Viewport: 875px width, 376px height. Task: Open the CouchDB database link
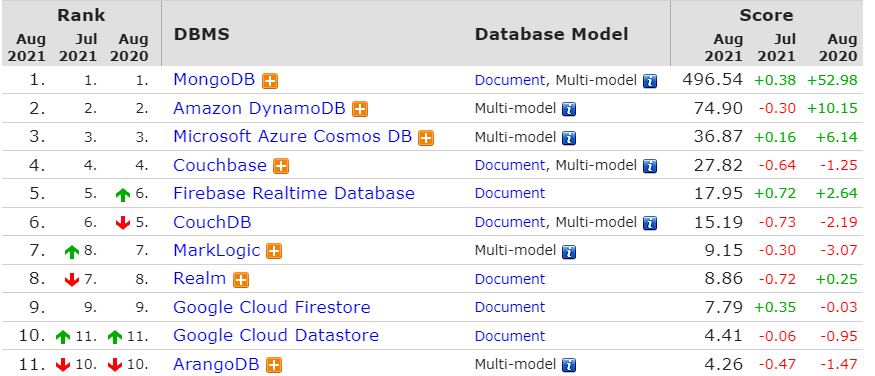pyautogui.click(x=213, y=222)
